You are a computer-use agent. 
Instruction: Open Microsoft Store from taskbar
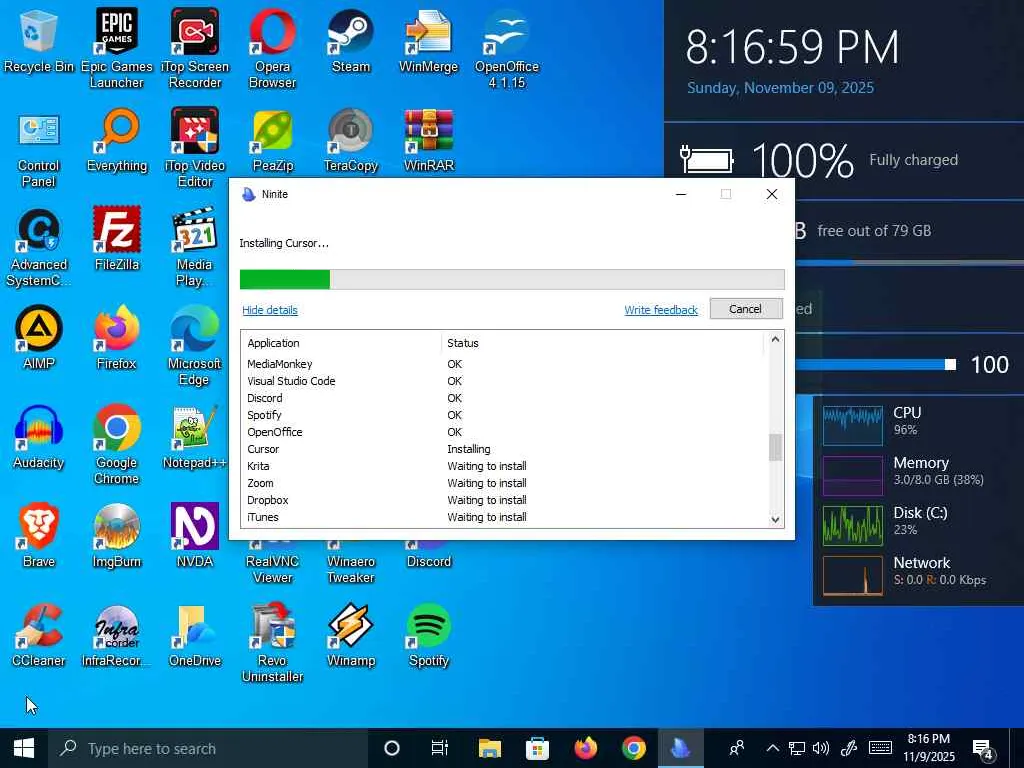point(537,748)
